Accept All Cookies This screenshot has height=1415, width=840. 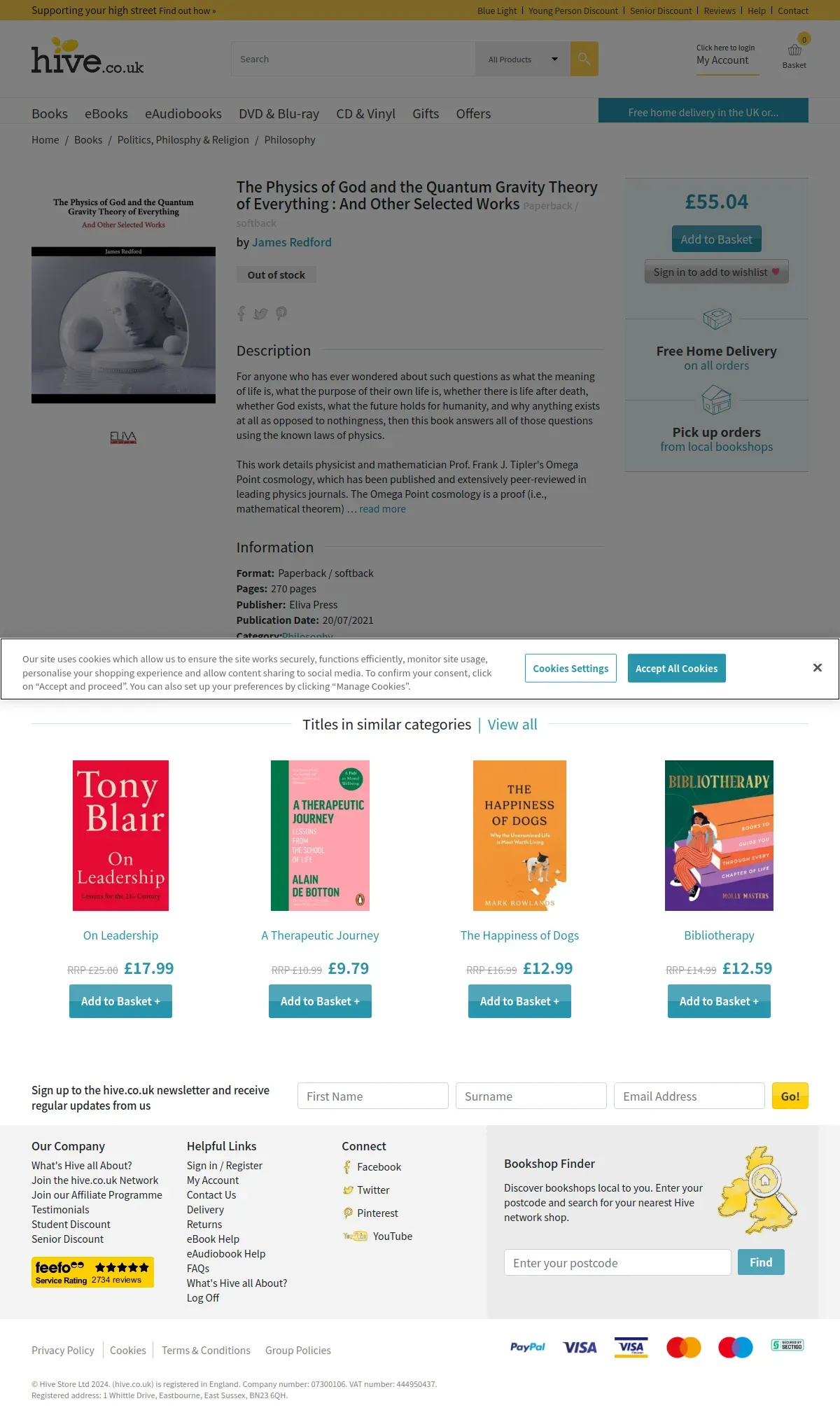tap(676, 669)
